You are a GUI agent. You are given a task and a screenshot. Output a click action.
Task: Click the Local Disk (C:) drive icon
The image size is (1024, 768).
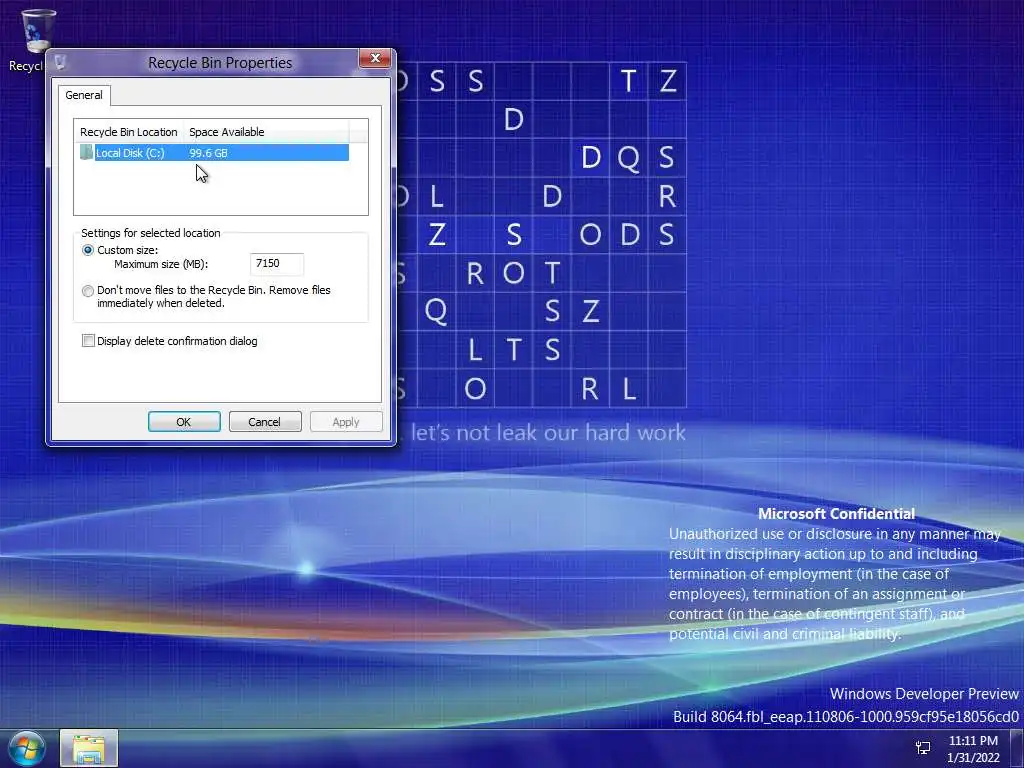coord(86,153)
